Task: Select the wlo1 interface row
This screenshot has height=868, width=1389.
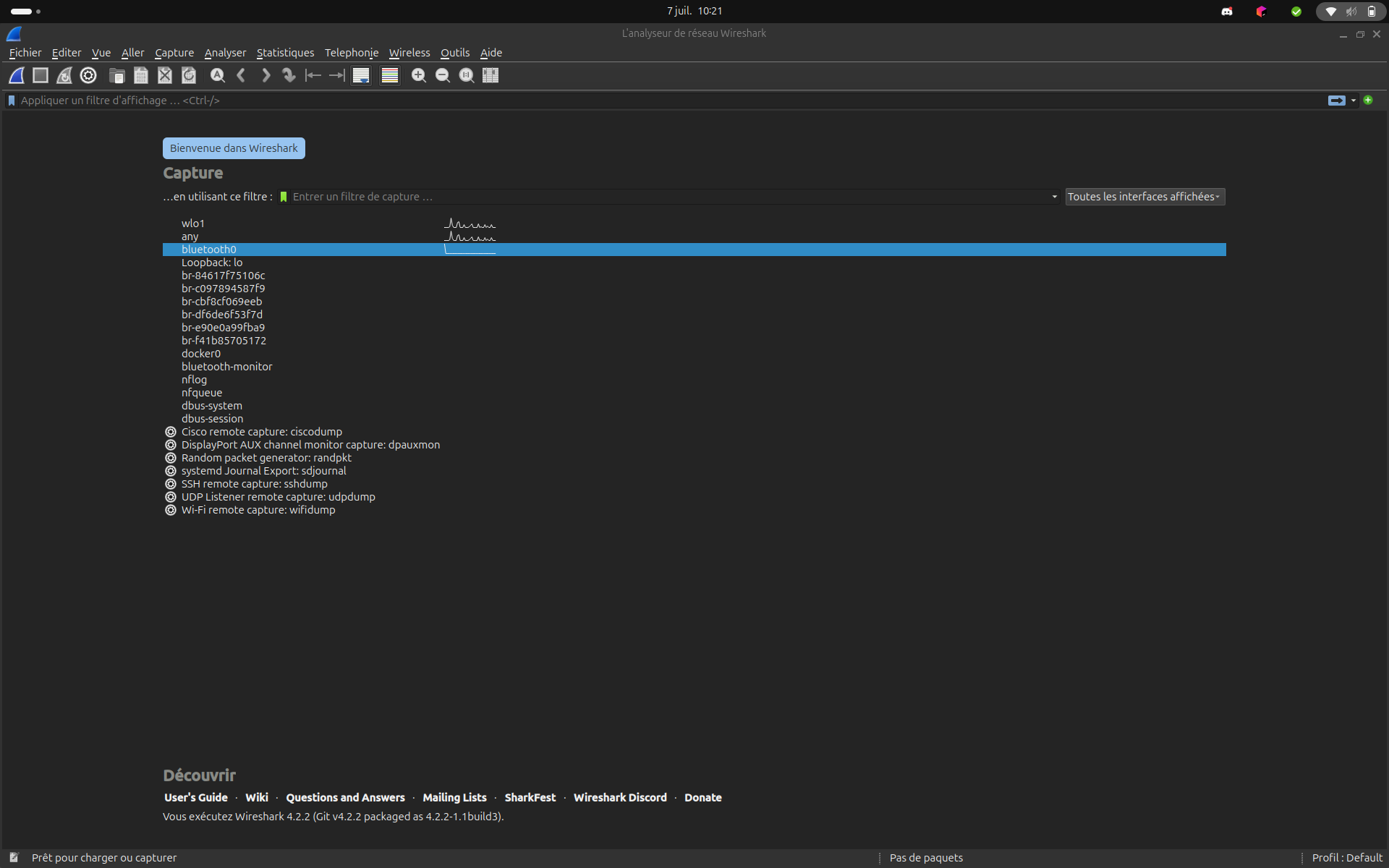Action: tap(694, 224)
